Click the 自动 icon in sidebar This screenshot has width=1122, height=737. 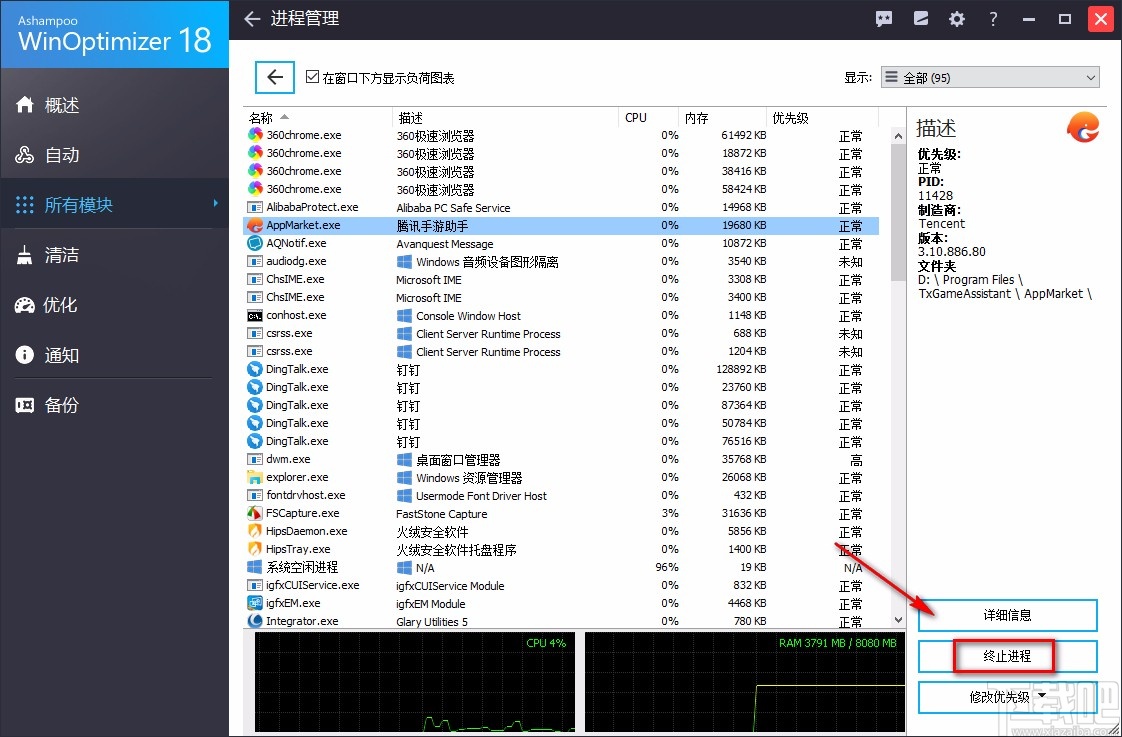pyautogui.click(x=24, y=155)
